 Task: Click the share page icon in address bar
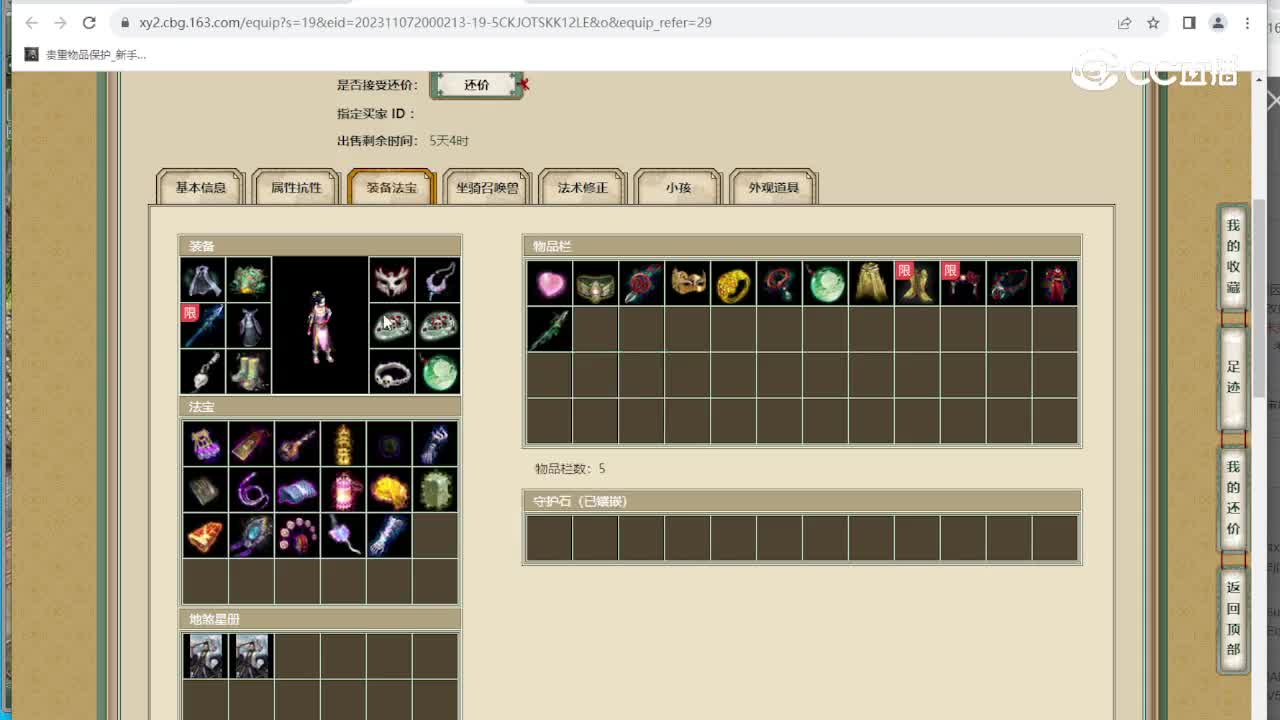pyautogui.click(x=1124, y=22)
